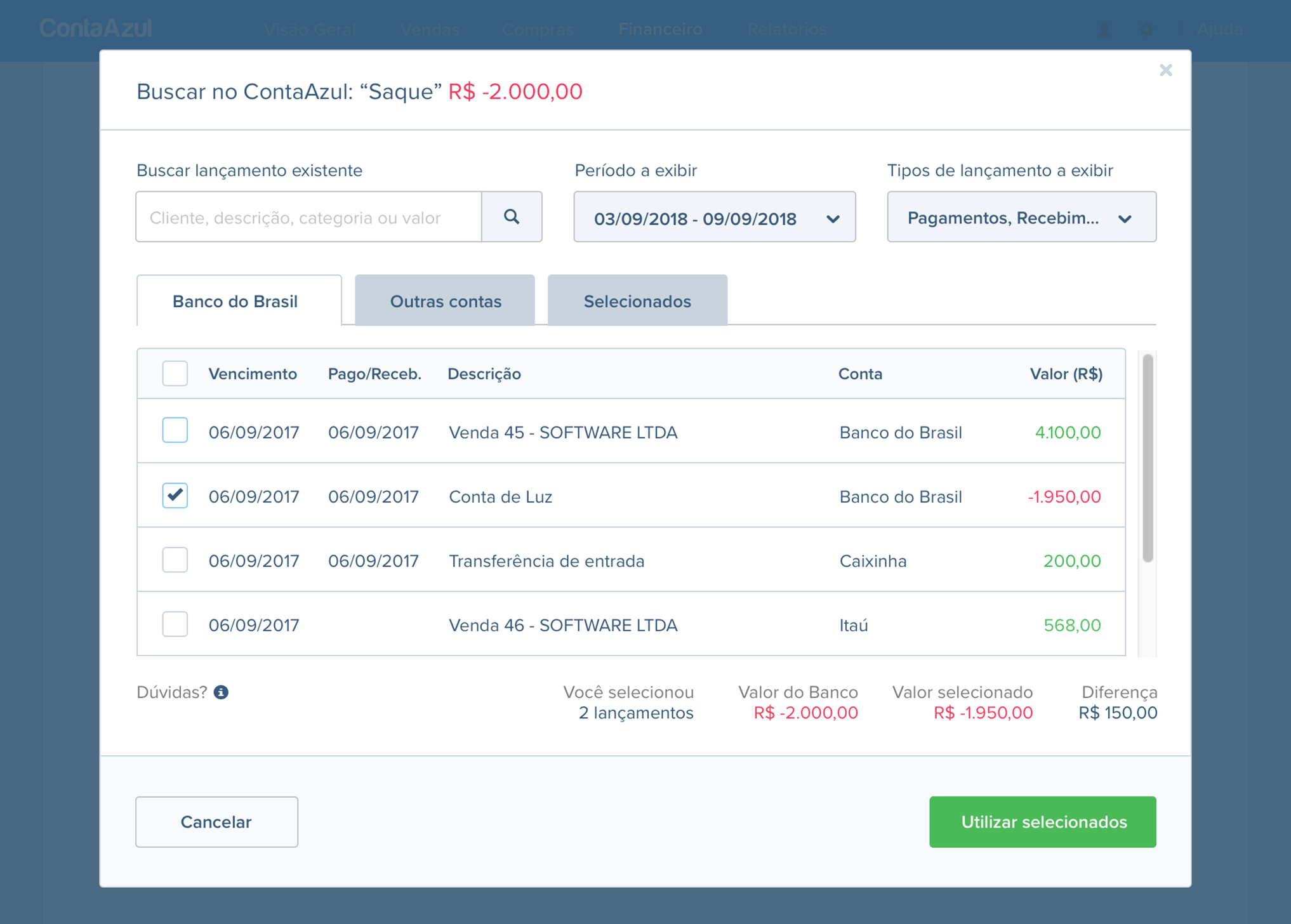This screenshot has width=1291, height=924.
Task: Expand the Tipos de lançamento dropdown
Action: click(x=1021, y=218)
